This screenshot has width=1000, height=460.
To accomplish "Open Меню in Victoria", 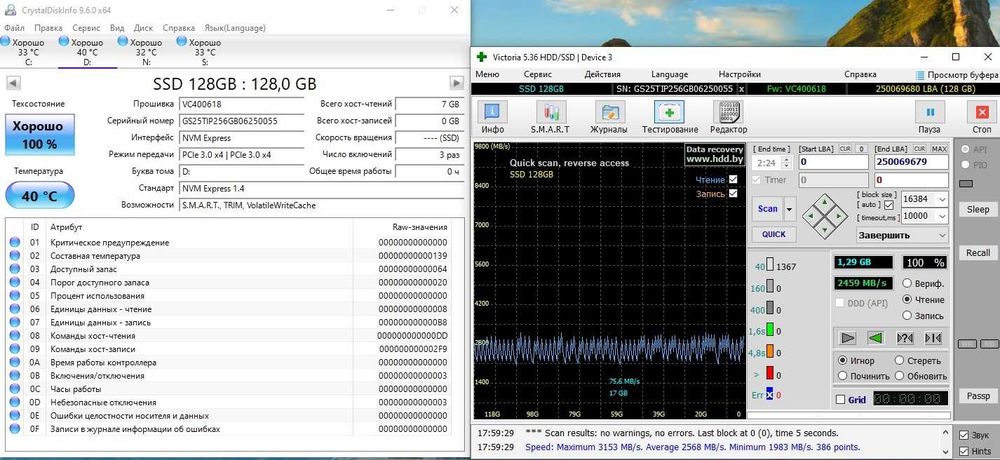I will tap(487, 75).
